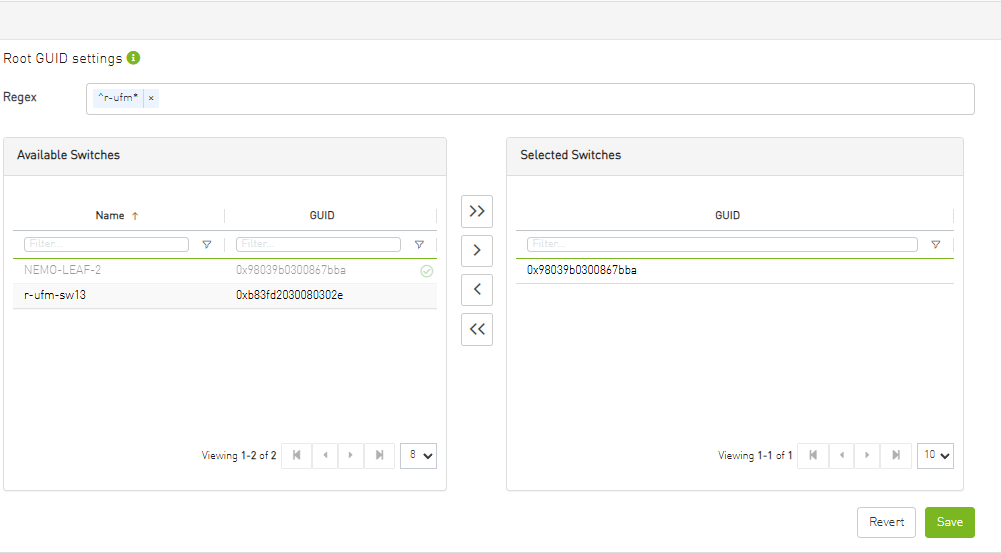Click the Name filter input field
Viewport: 1001px width, 553px height.
106,244
